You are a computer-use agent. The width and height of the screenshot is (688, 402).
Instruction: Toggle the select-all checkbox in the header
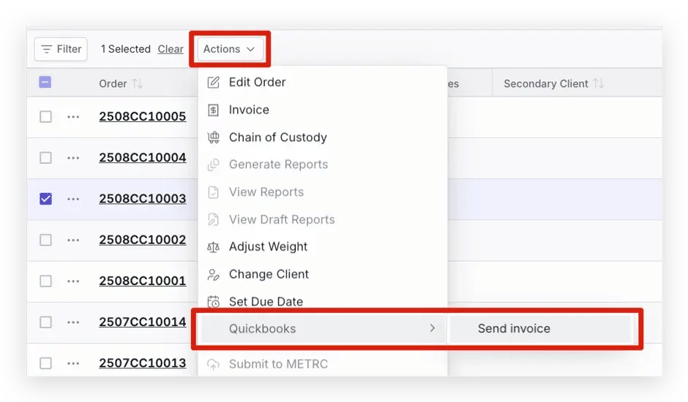point(45,82)
